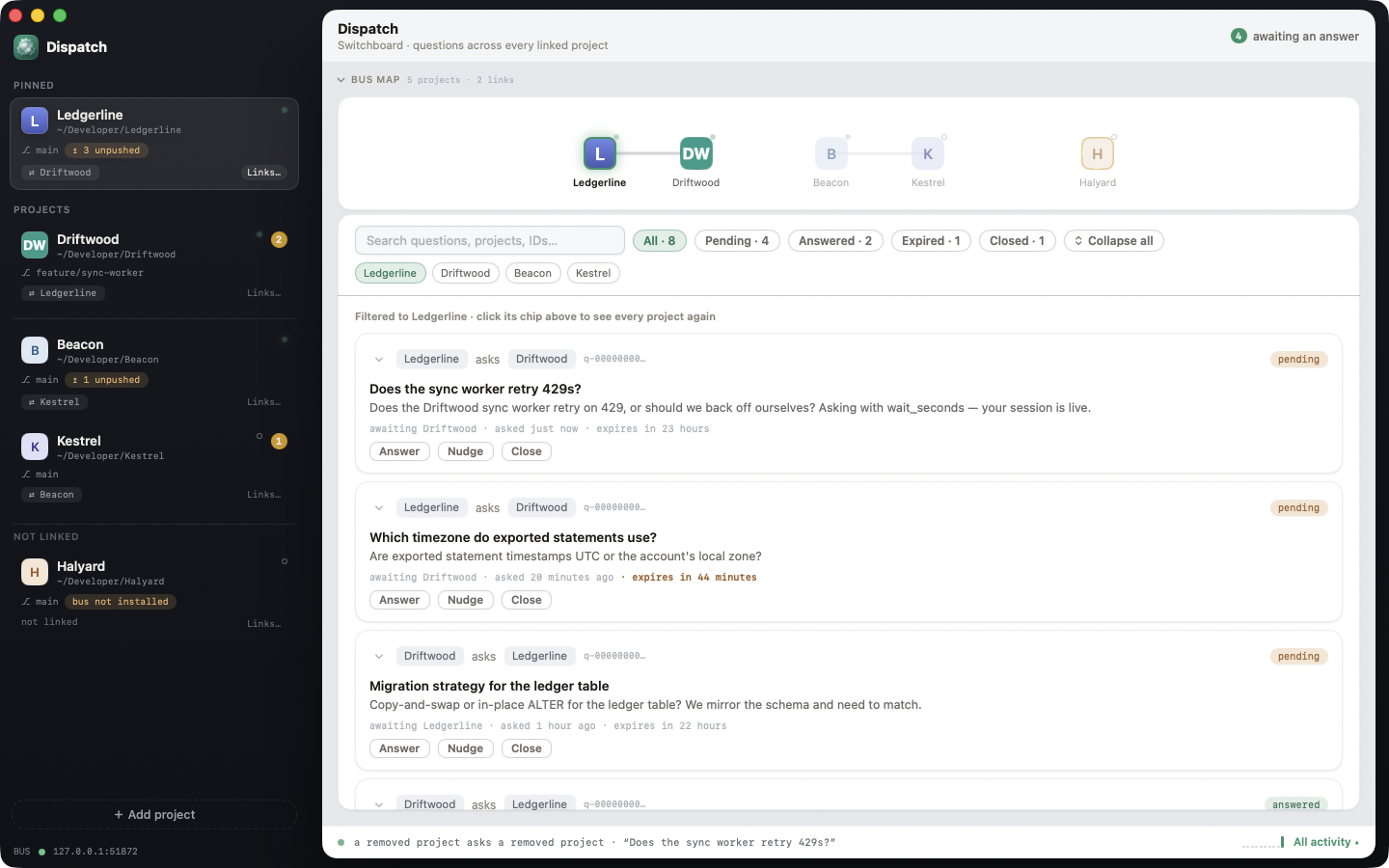Image resolution: width=1389 pixels, height=868 pixels.
Task: Open Links… menu on Driftwood project
Action: coord(263,293)
